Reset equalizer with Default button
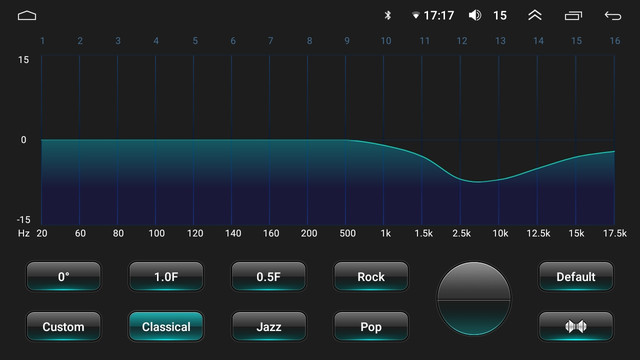This screenshot has width=640, height=360. tap(576, 276)
